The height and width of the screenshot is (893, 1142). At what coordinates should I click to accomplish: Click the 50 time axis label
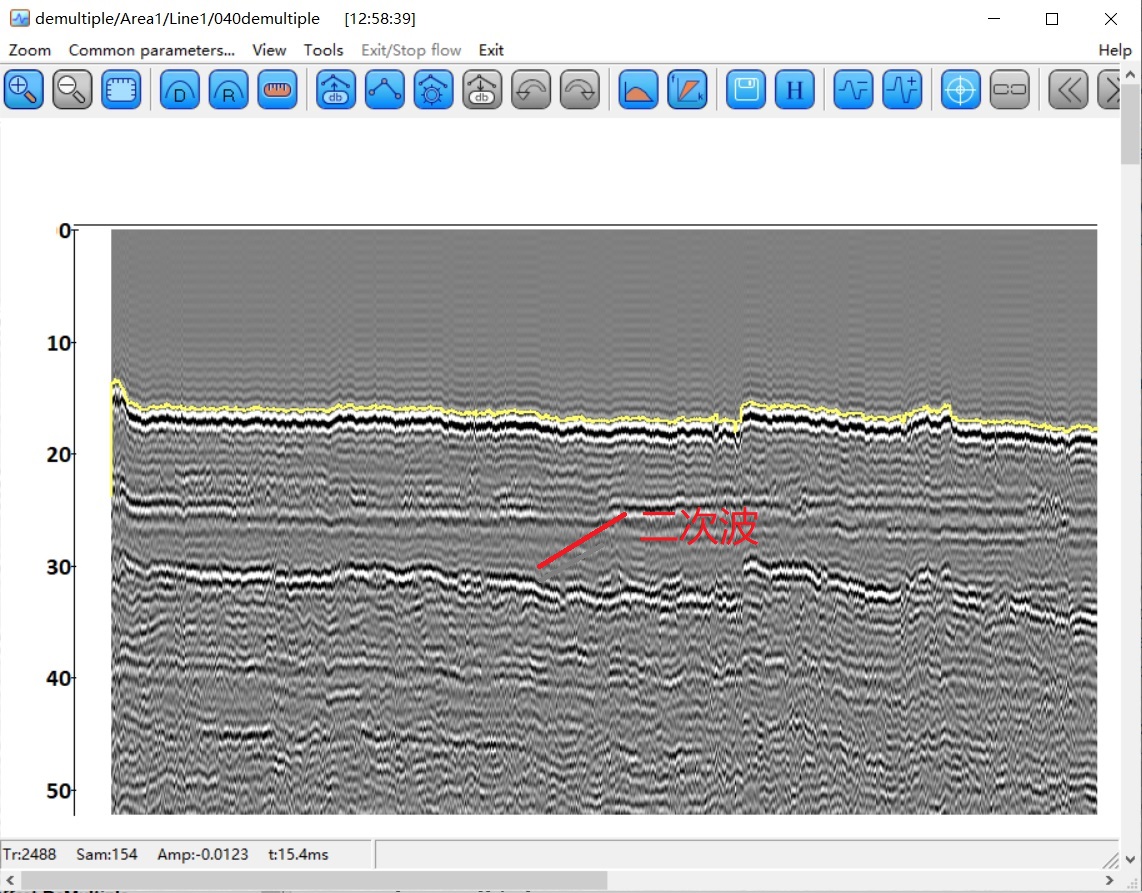[x=59, y=790]
